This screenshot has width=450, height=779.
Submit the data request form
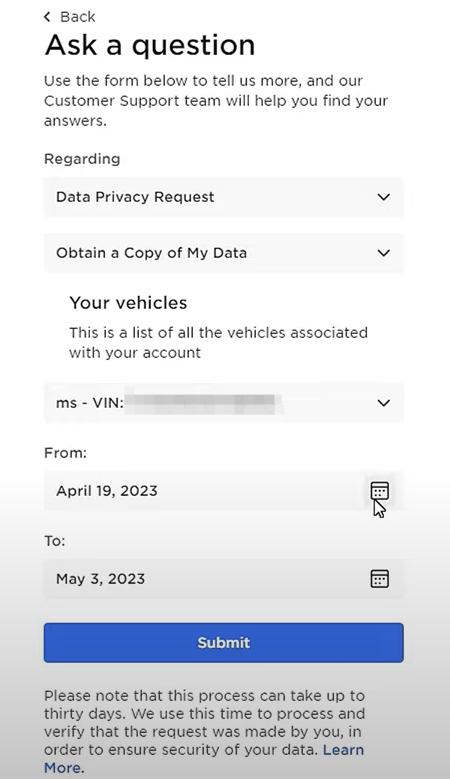pyautogui.click(x=224, y=643)
